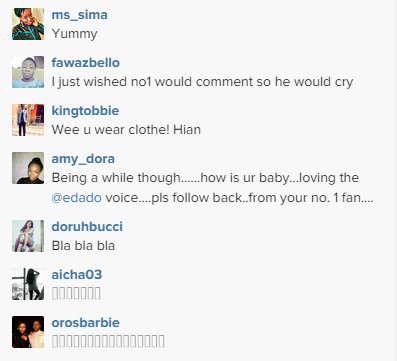Click fawazbello's 'I just wished' comment text
The height and width of the screenshot is (361, 397).
pos(202,82)
